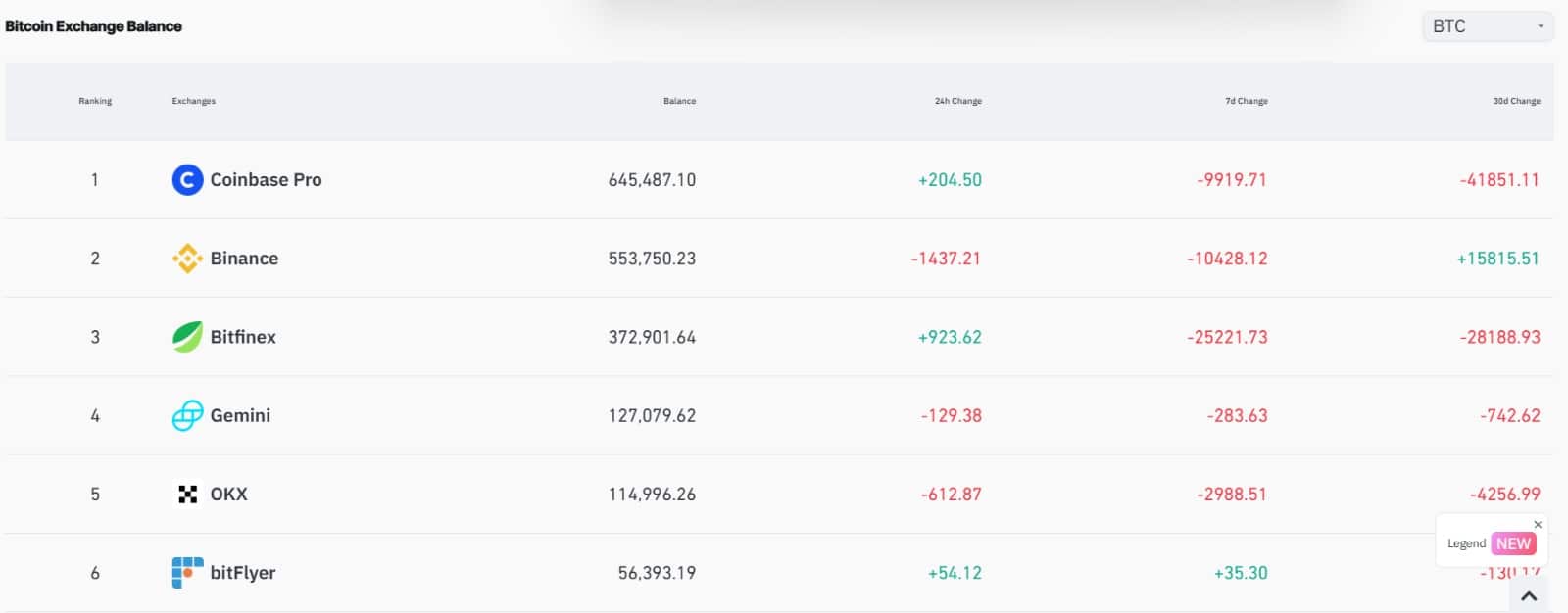Open the Coinbase Pro exchange link
The height and width of the screenshot is (613, 1568).
coord(266,180)
